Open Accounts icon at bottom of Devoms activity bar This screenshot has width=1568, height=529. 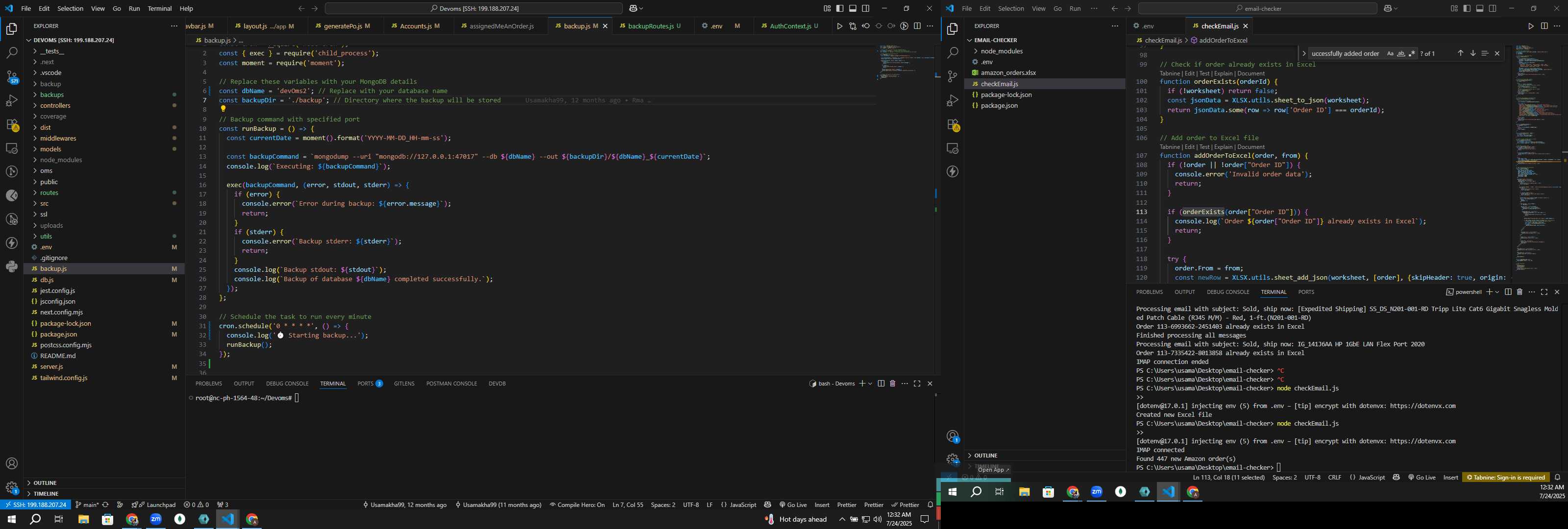(12, 464)
